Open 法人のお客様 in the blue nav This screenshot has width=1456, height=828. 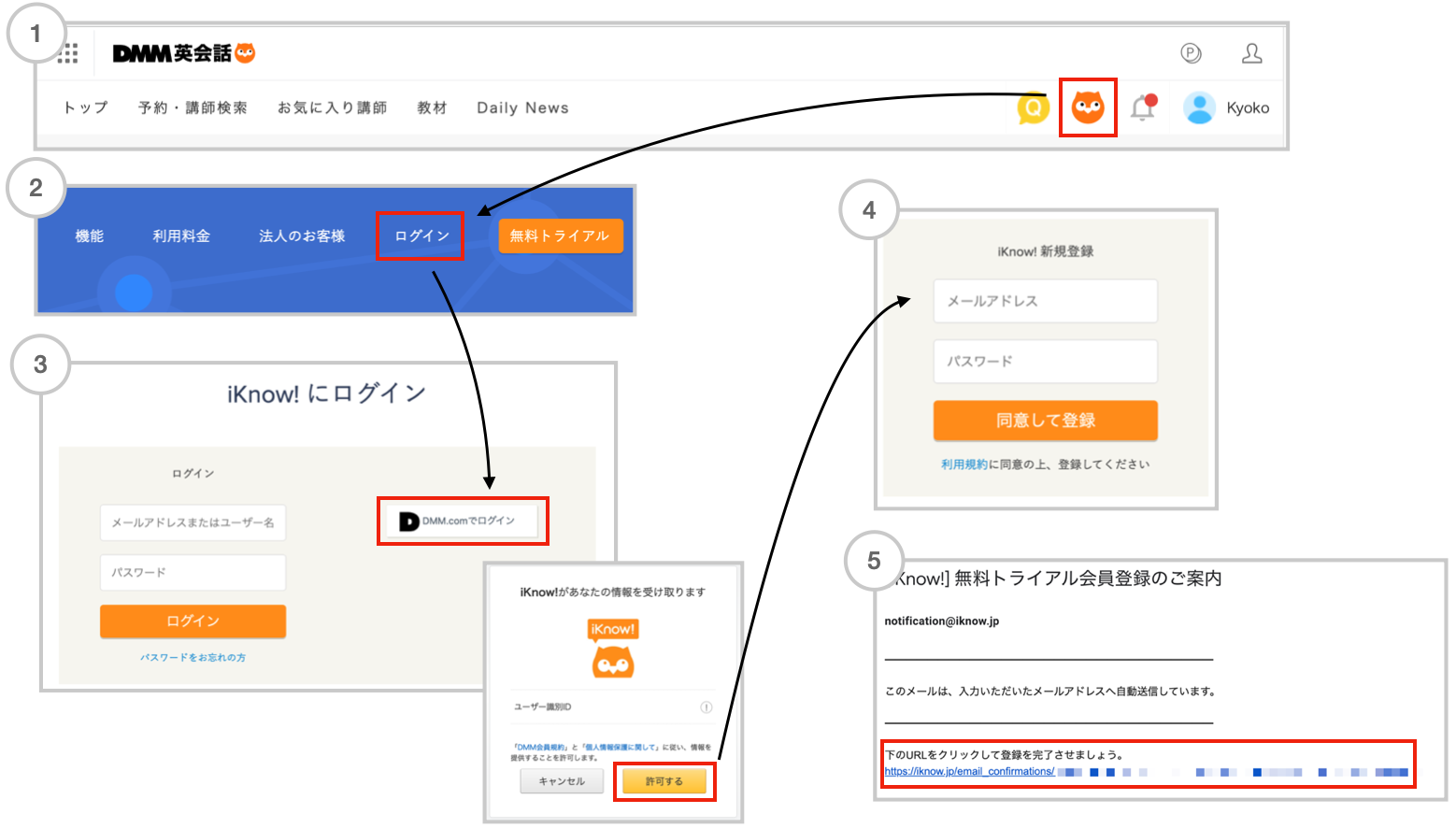302,236
